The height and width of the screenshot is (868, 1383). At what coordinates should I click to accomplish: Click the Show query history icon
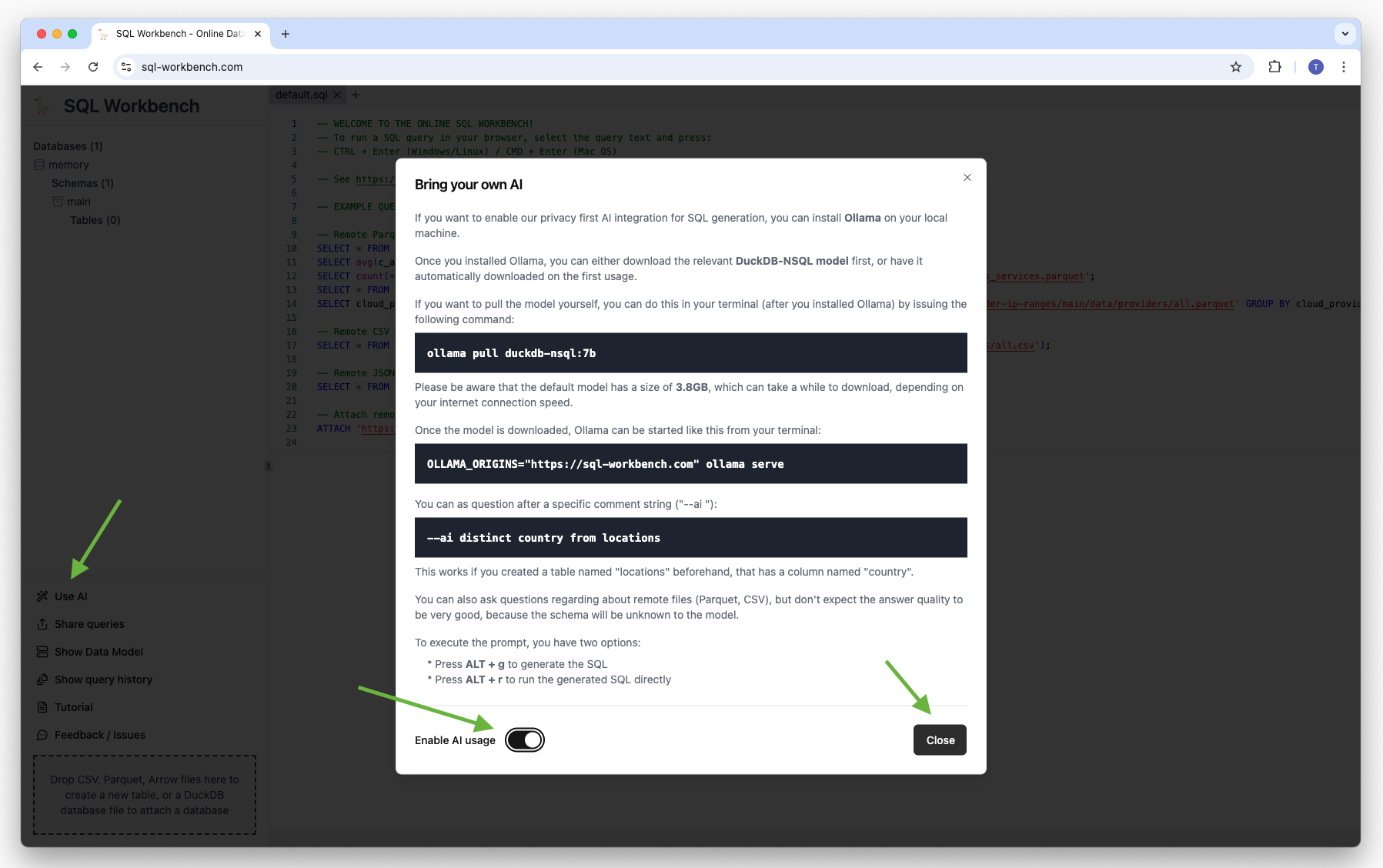pyautogui.click(x=42, y=679)
